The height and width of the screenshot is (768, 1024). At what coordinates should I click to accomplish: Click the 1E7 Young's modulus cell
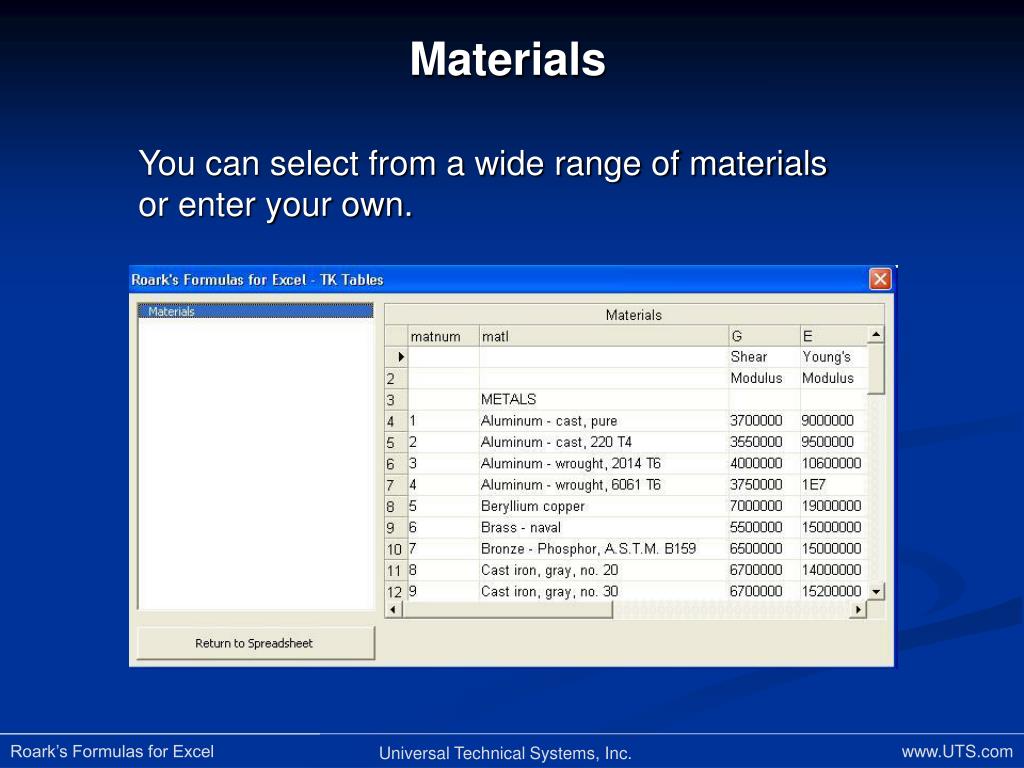pos(833,485)
